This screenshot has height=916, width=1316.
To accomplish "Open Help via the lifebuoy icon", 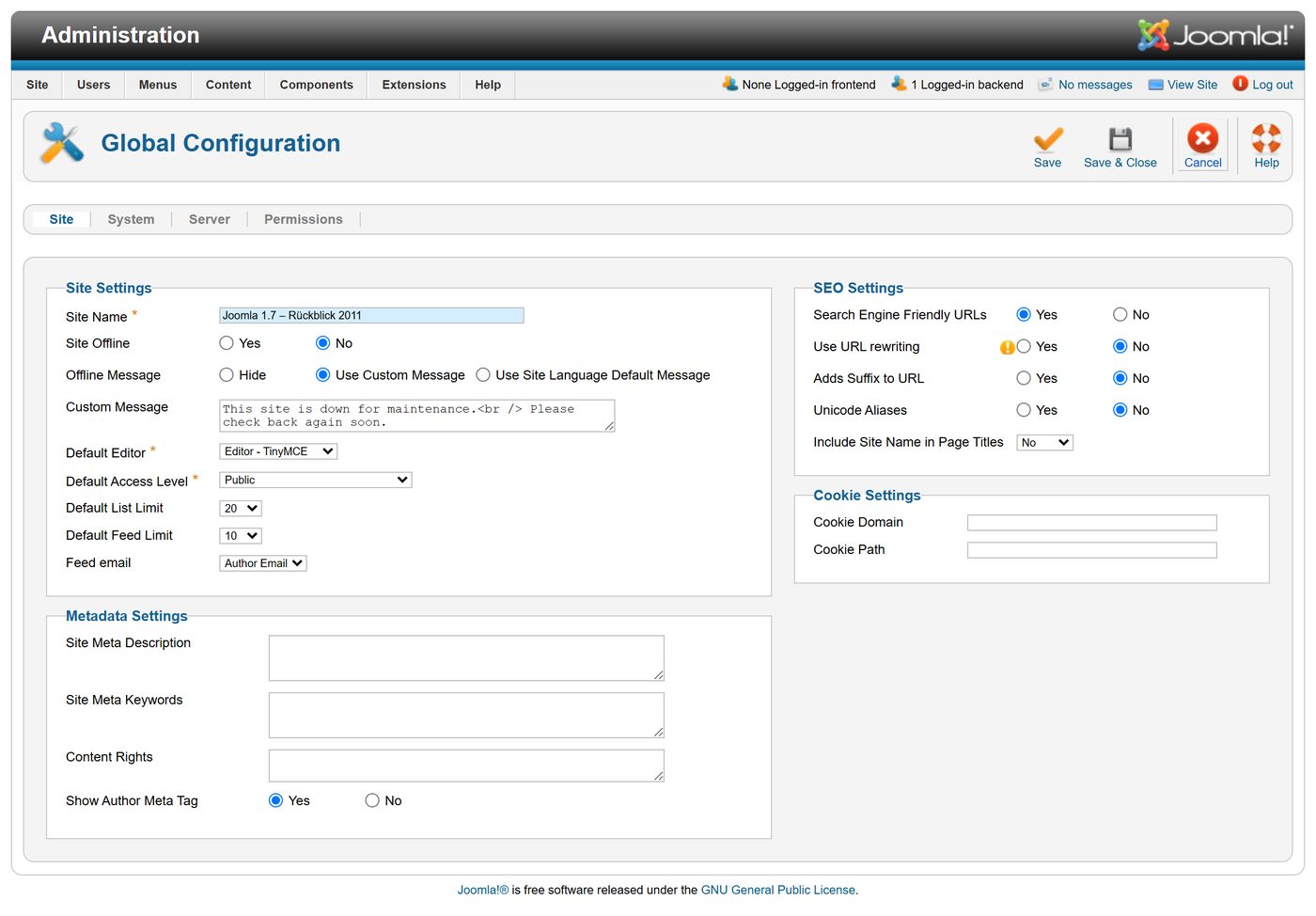I will pos(1266,138).
